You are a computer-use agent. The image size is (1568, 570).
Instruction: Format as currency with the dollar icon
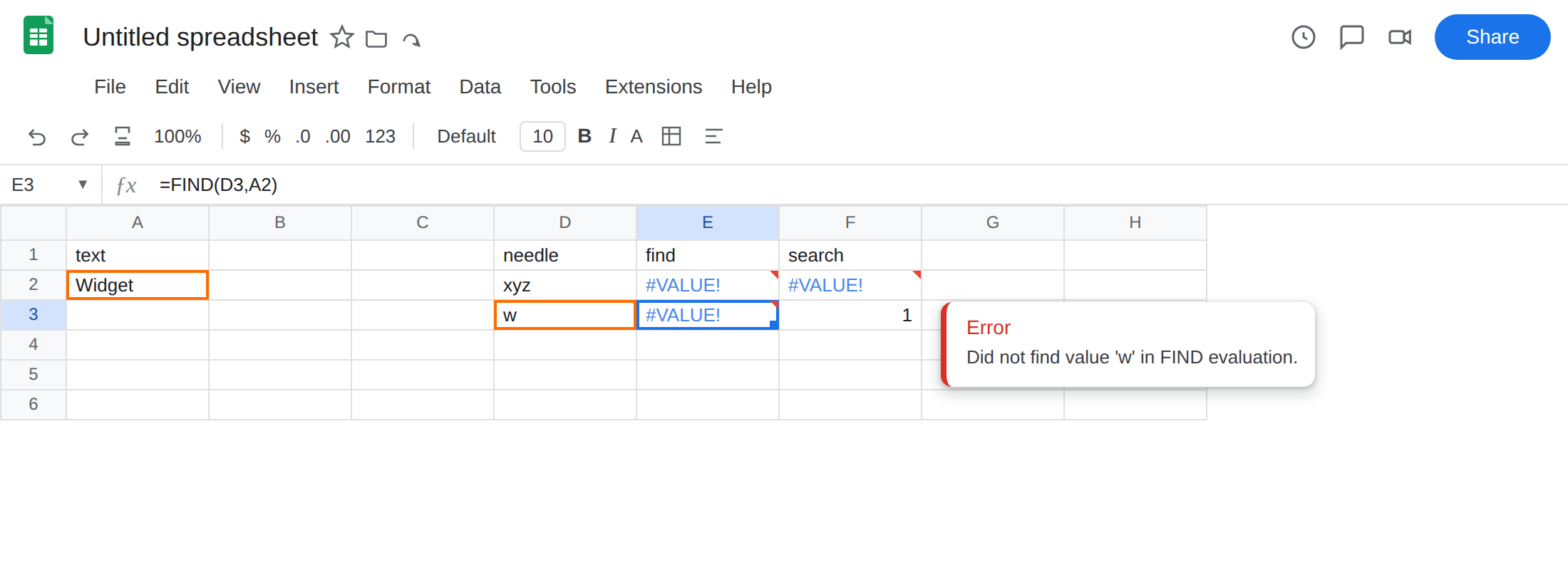(244, 136)
